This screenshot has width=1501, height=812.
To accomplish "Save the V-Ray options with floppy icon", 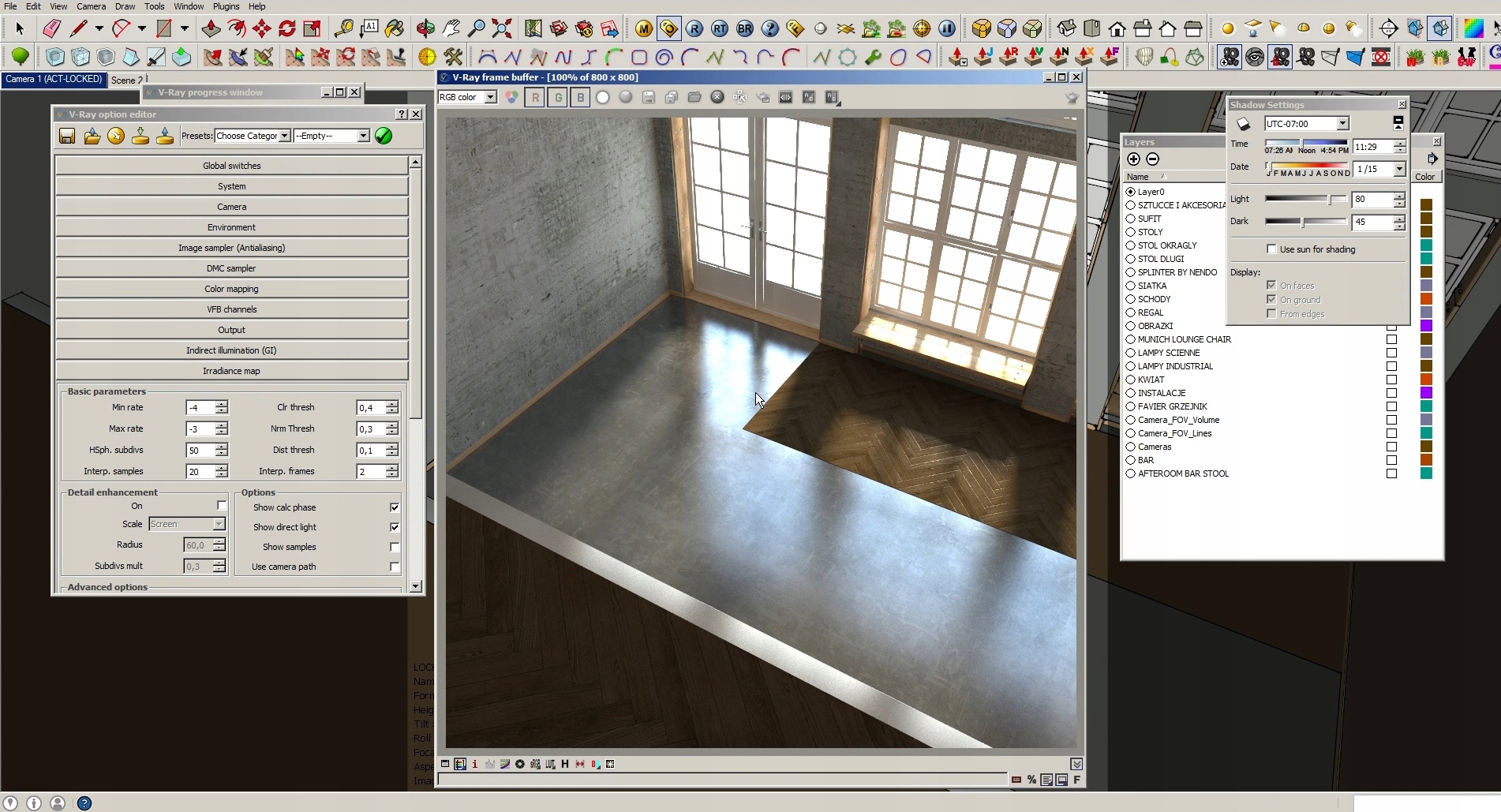I will (x=67, y=136).
